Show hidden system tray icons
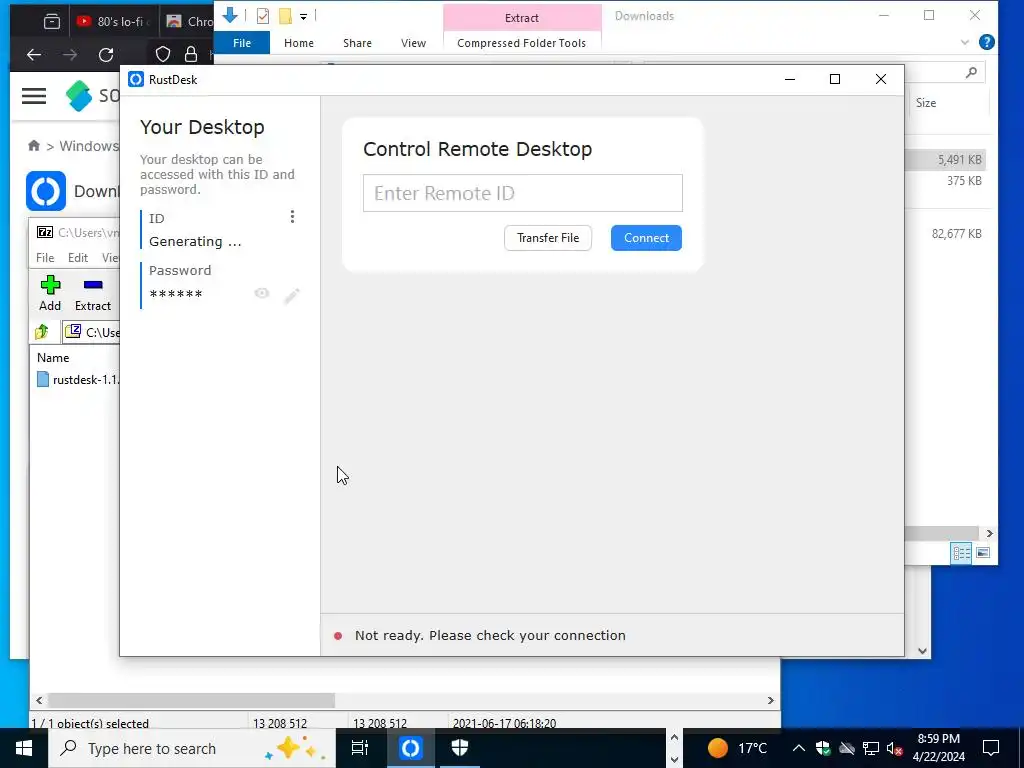The height and width of the screenshot is (768, 1024). point(799,748)
